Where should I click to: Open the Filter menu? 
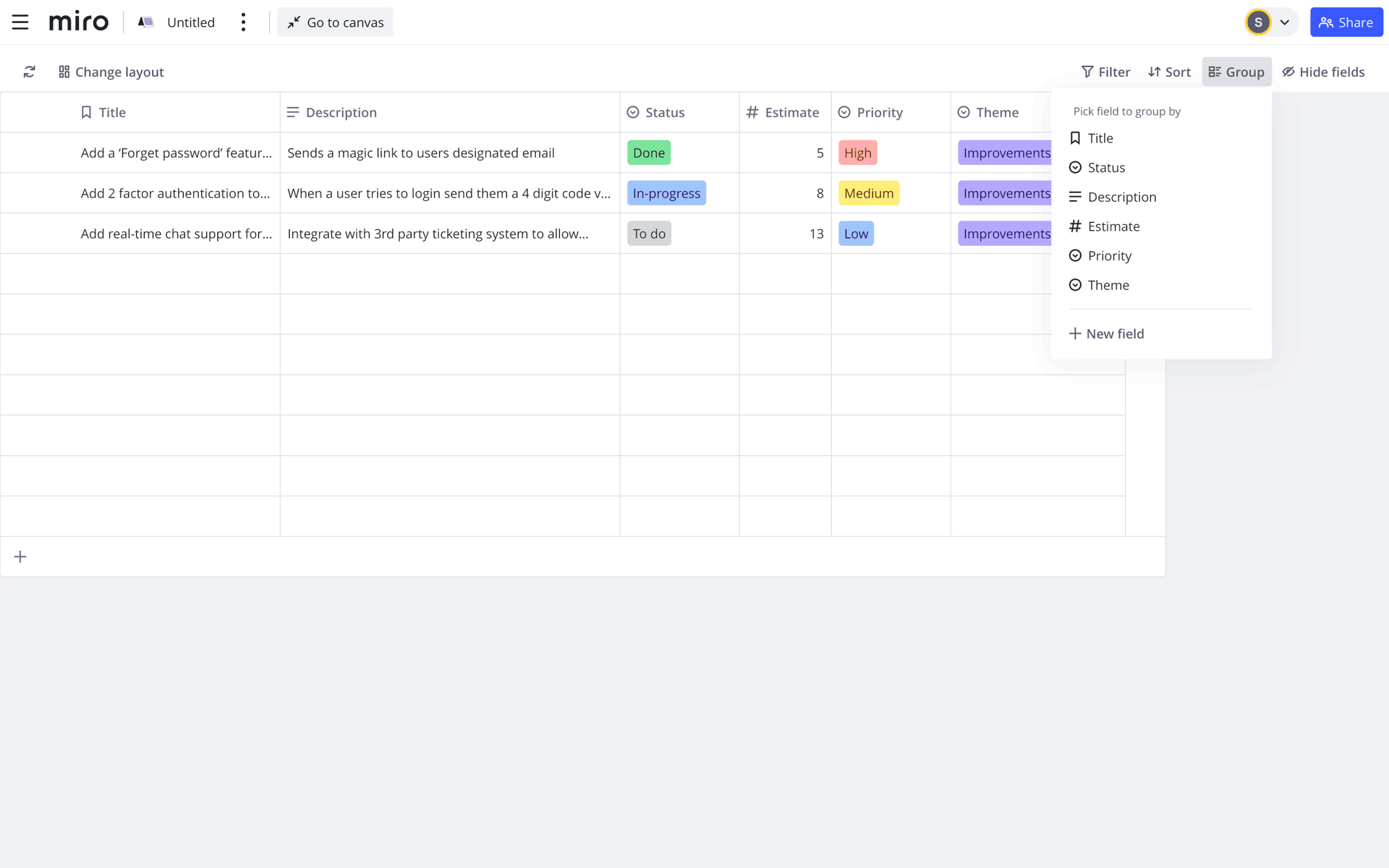(1105, 72)
